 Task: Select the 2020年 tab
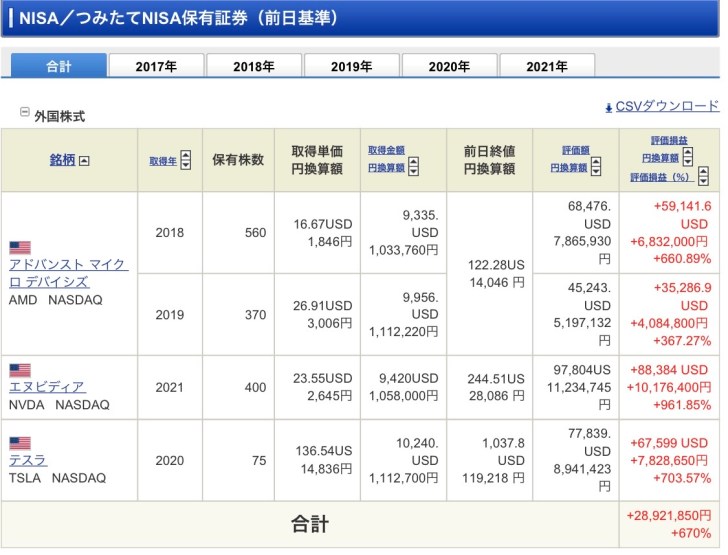(x=449, y=67)
